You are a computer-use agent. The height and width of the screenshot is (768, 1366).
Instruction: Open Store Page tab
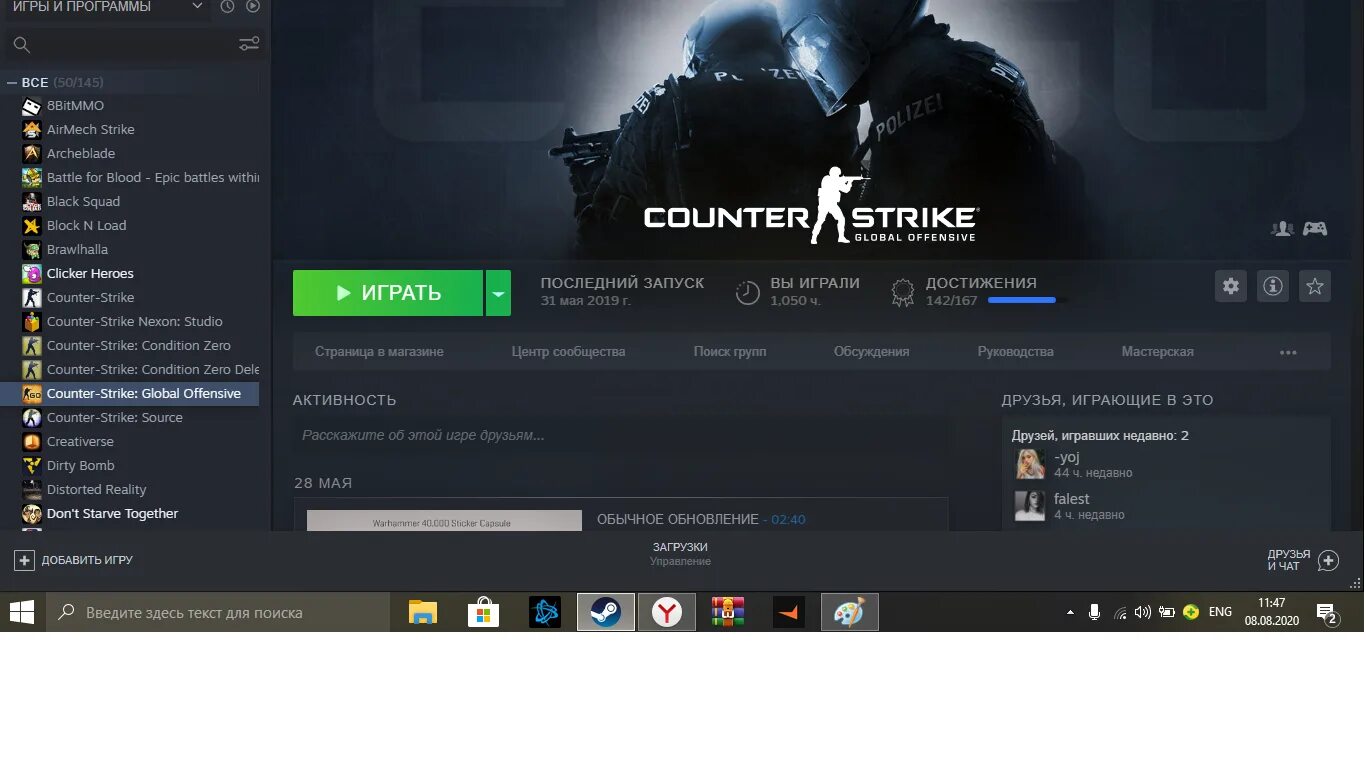click(x=379, y=352)
